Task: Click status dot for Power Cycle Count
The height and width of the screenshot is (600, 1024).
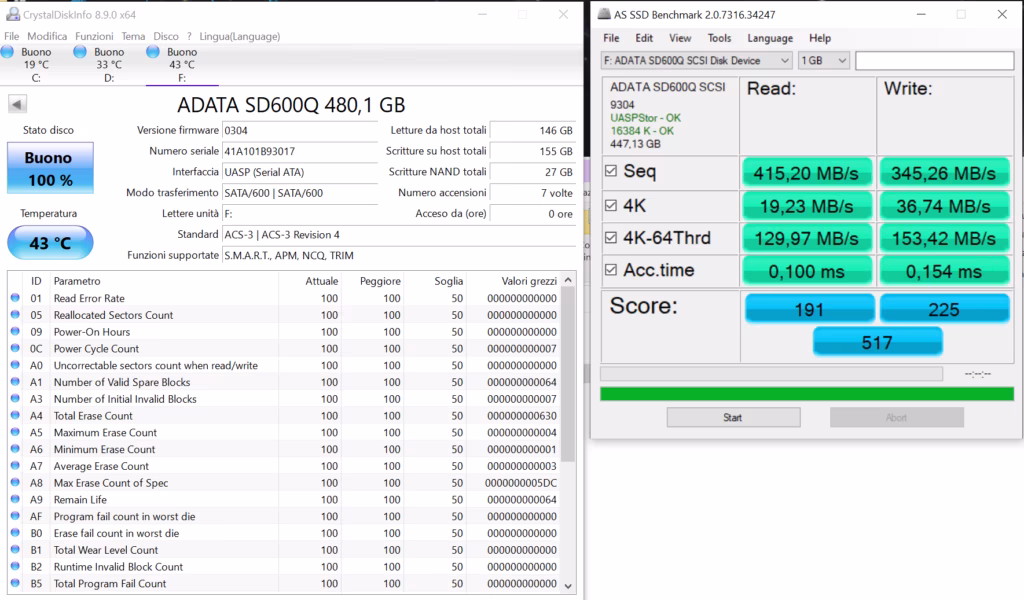Action: 15,348
